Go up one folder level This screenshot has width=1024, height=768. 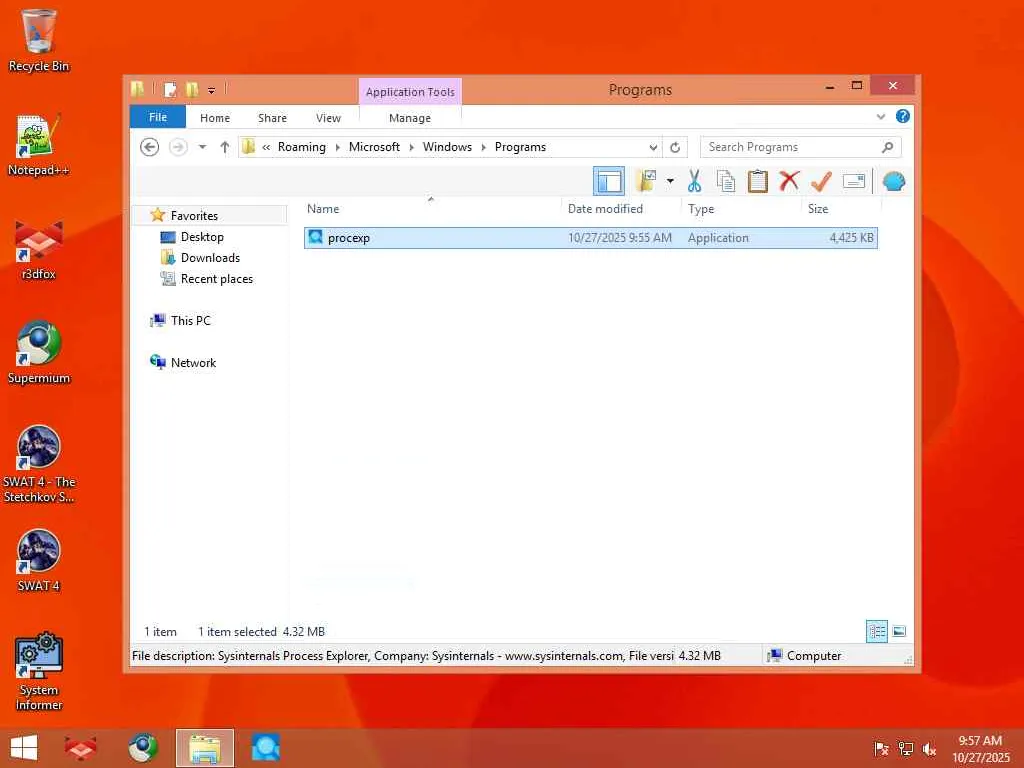pyautogui.click(x=225, y=147)
